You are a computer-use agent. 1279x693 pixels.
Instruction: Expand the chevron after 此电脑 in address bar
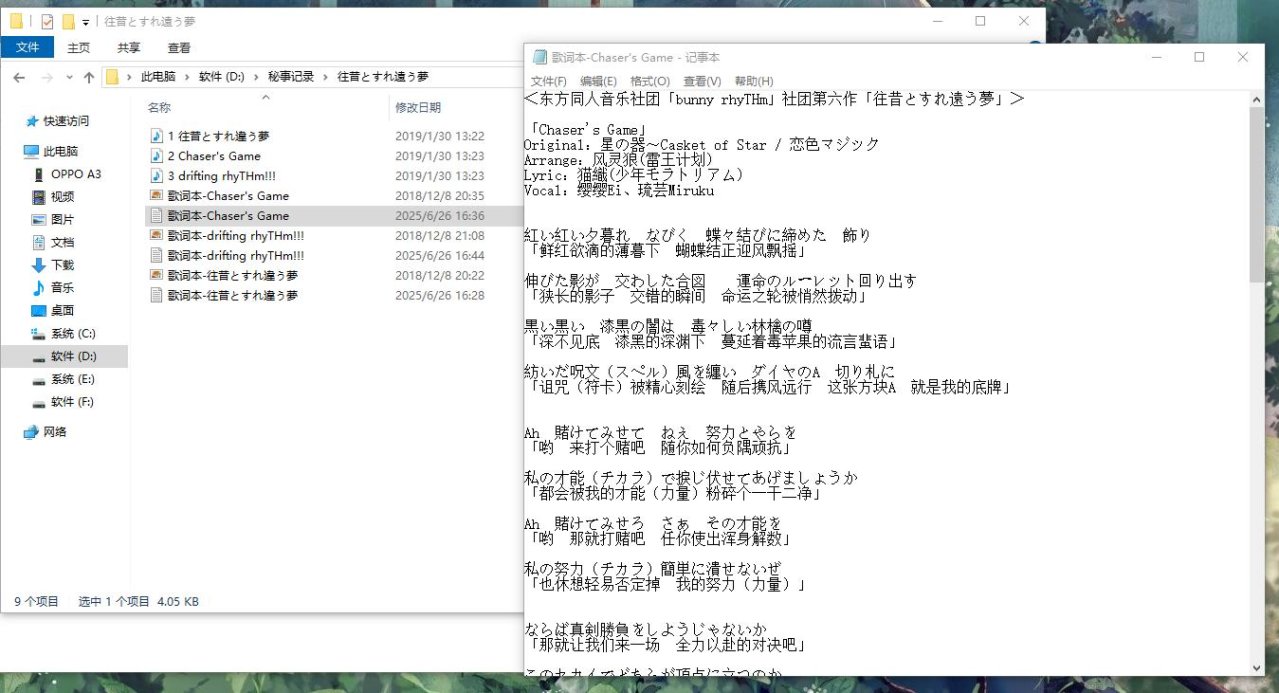[187, 77]
